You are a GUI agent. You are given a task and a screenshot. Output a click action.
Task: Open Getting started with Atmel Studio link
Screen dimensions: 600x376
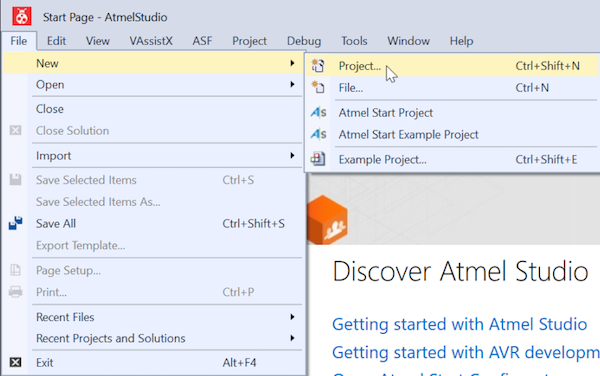pos(459,324)
